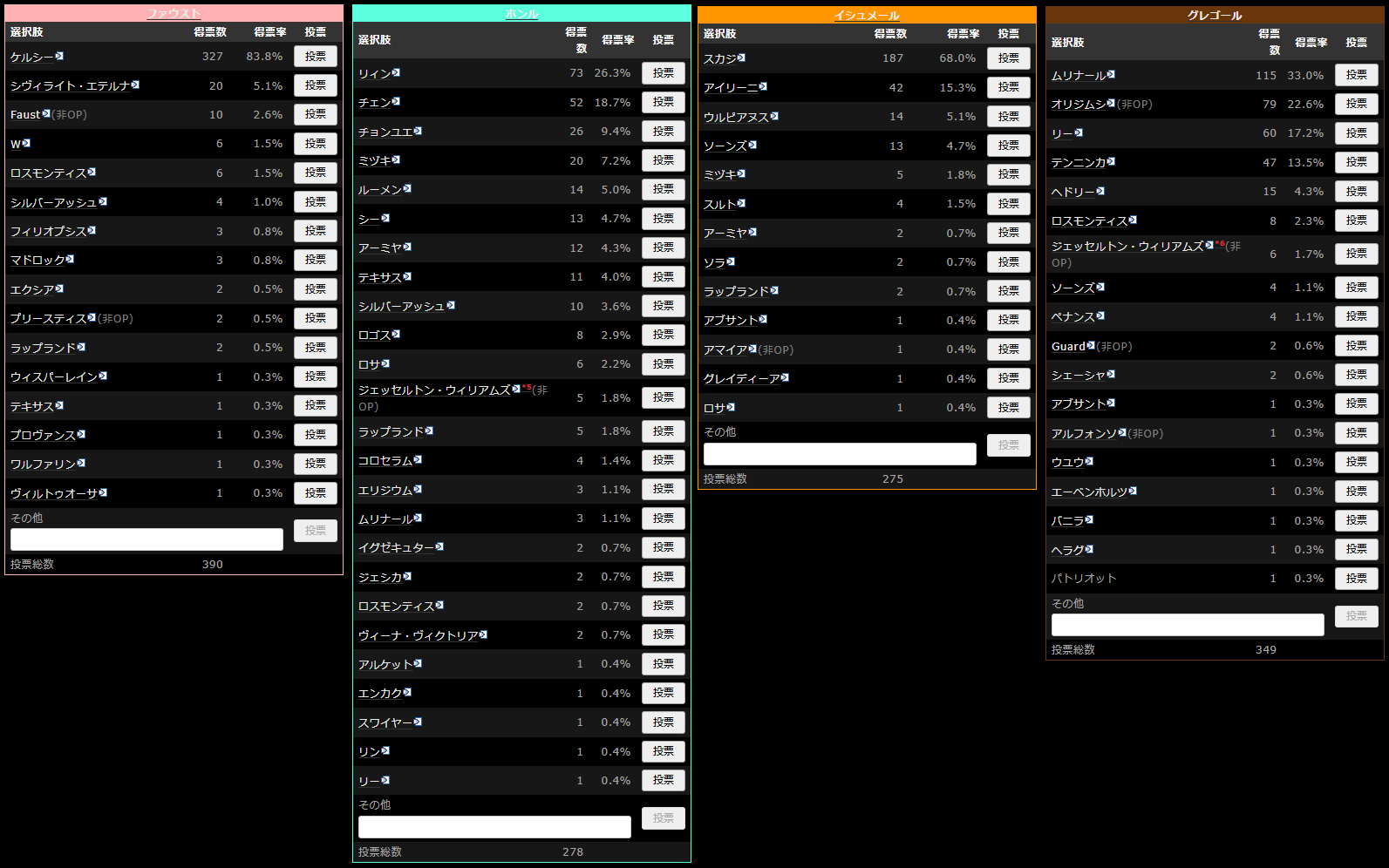Vote for ケルシー in the ファウスト poll
1389x868 pixels.
[x=316, y=56]
